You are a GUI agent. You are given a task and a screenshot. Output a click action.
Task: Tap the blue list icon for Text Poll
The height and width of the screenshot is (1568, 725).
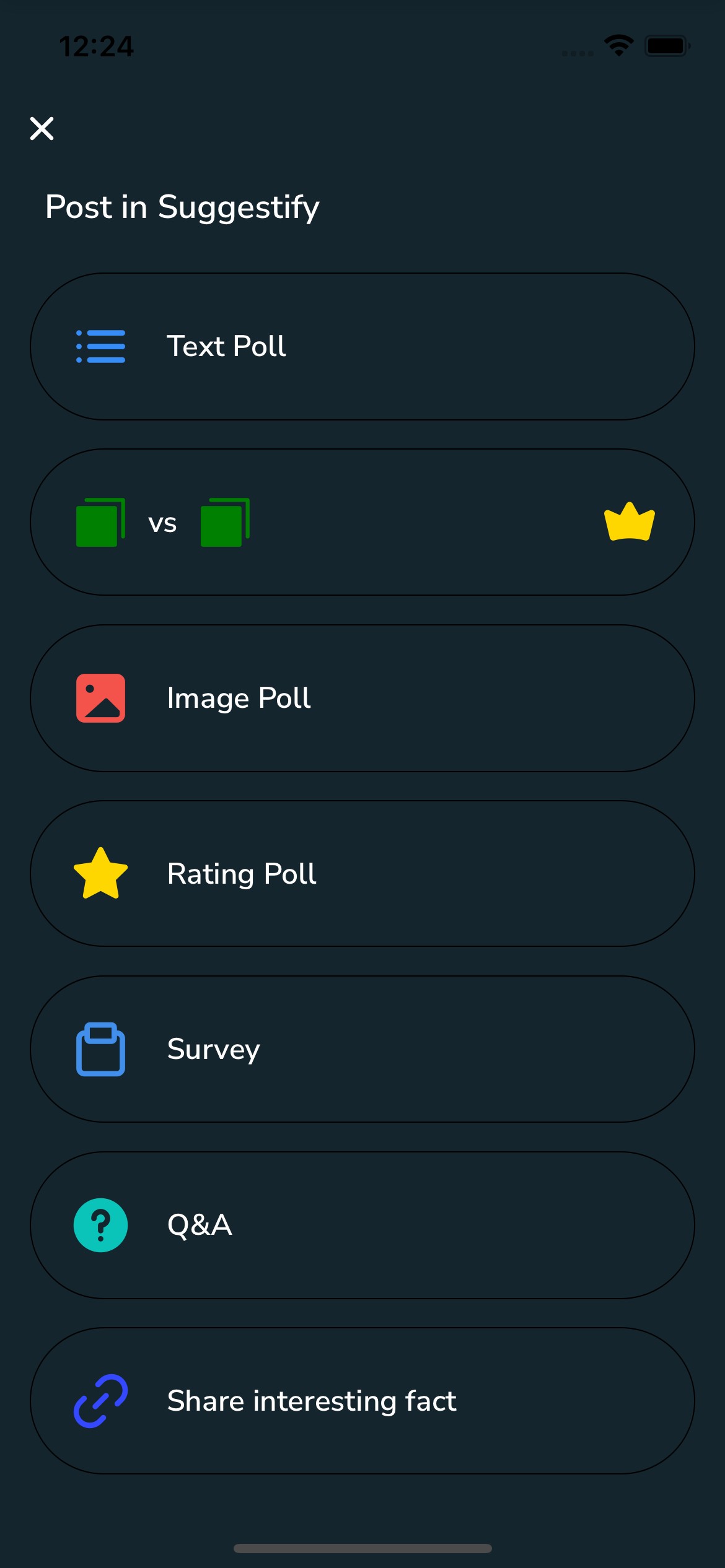point(100,346)
